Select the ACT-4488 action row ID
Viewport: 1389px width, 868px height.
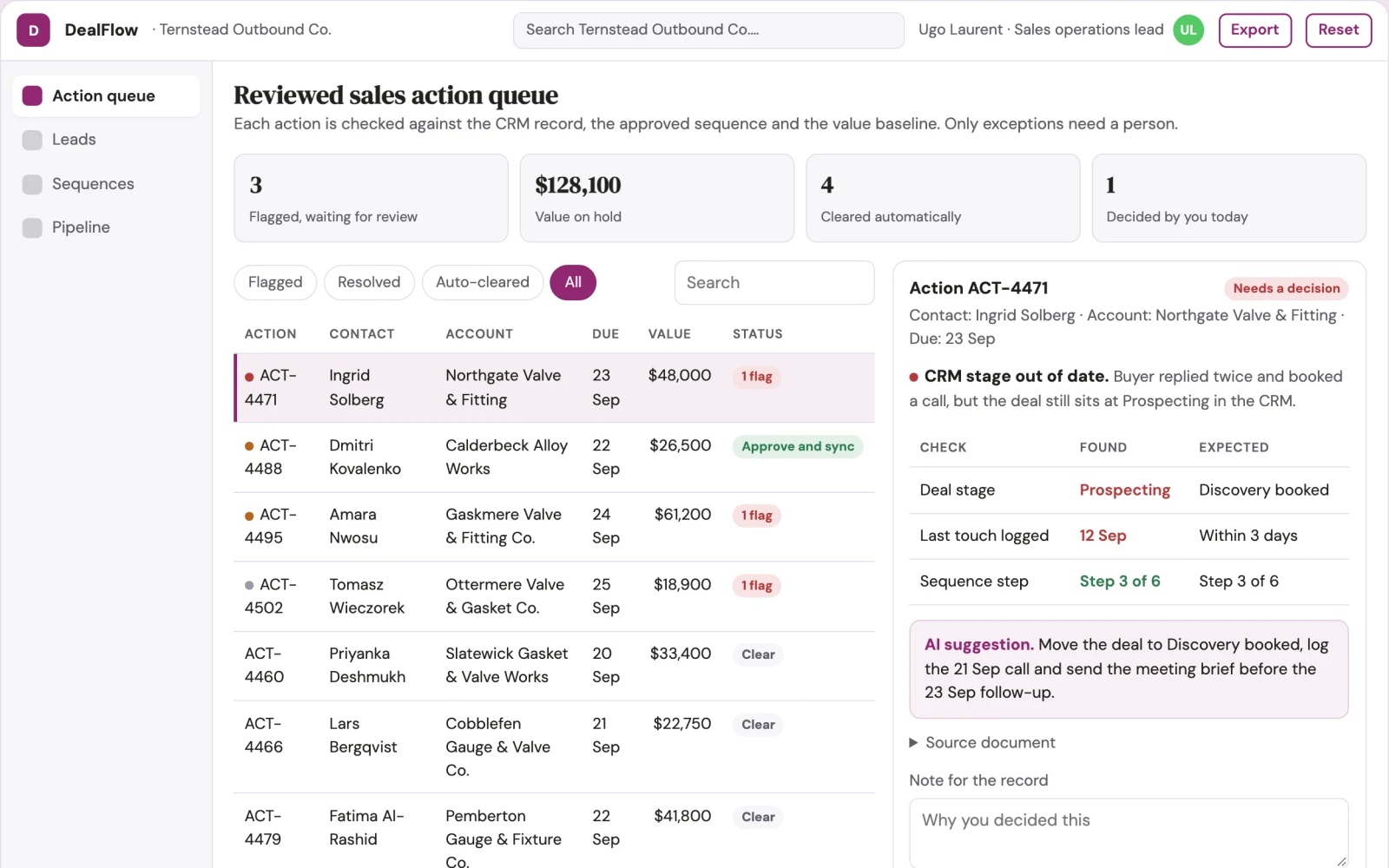click(271, 457)
